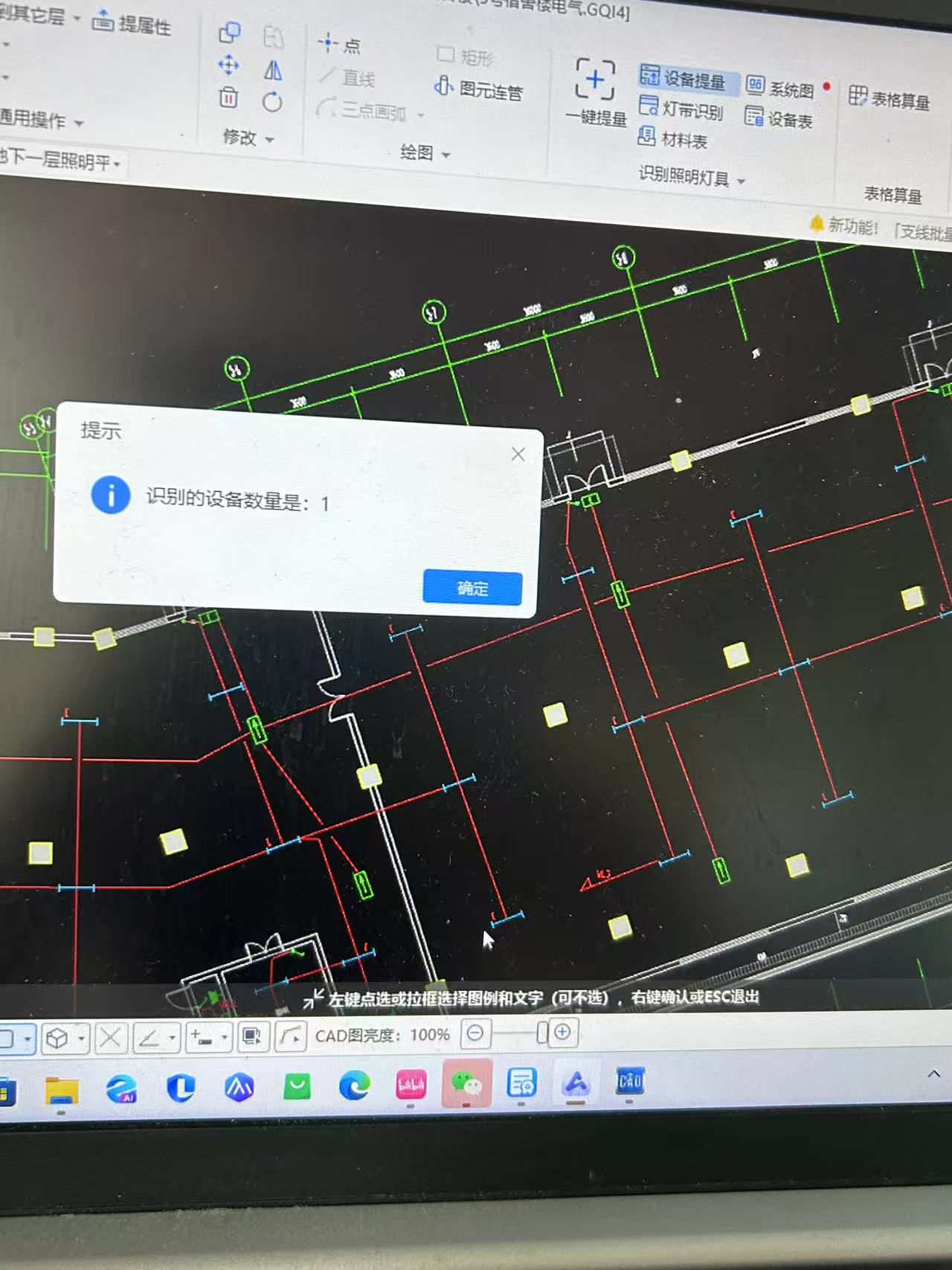Viewport: 952px width, 1270px height.
Task: Select the Rotate circular arrow tool
Action: point(272,102)
